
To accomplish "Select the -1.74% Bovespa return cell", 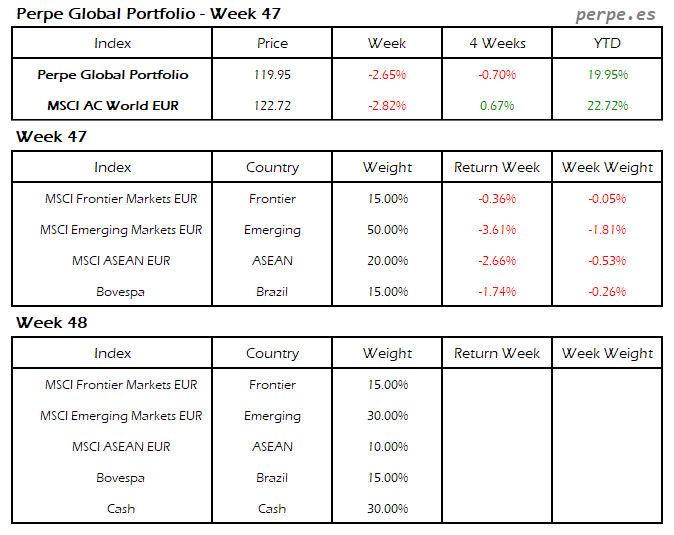I will 497,291.
